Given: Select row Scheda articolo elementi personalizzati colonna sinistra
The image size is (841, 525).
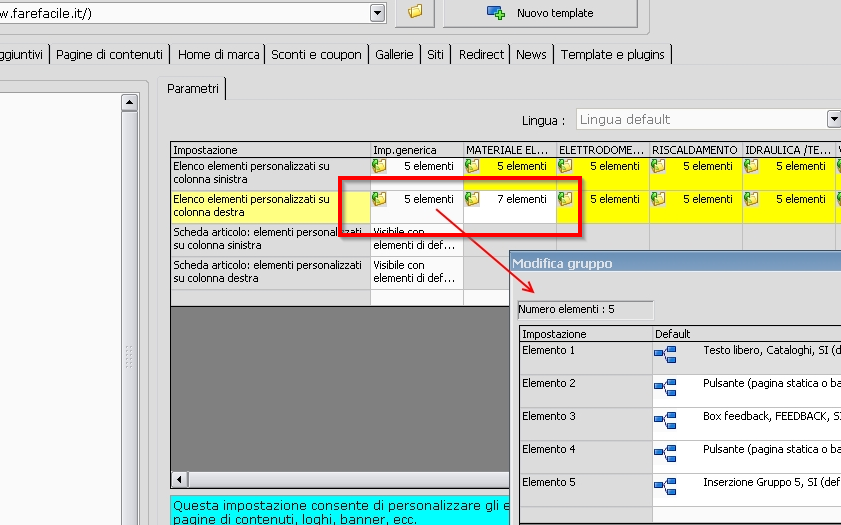Looking at the screenshot, I should click(x=270, y=239).
